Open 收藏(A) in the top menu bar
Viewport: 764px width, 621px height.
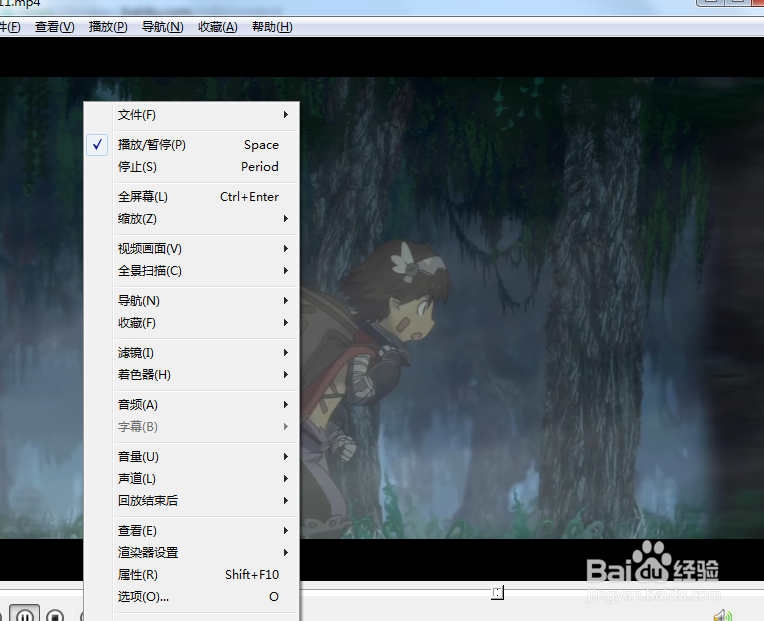click(x=218, y=27)
